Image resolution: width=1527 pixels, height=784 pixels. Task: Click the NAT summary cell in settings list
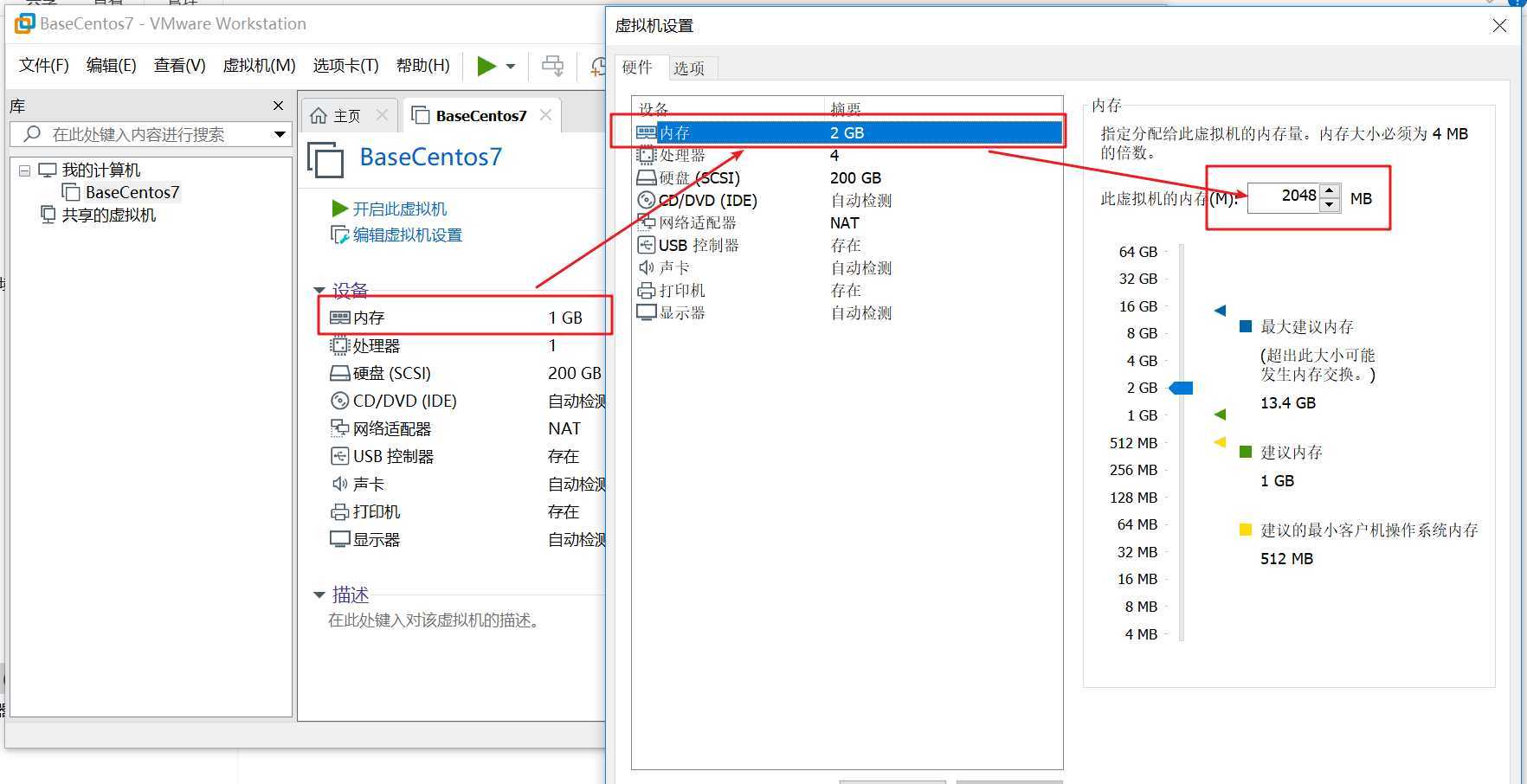[845, 222]
